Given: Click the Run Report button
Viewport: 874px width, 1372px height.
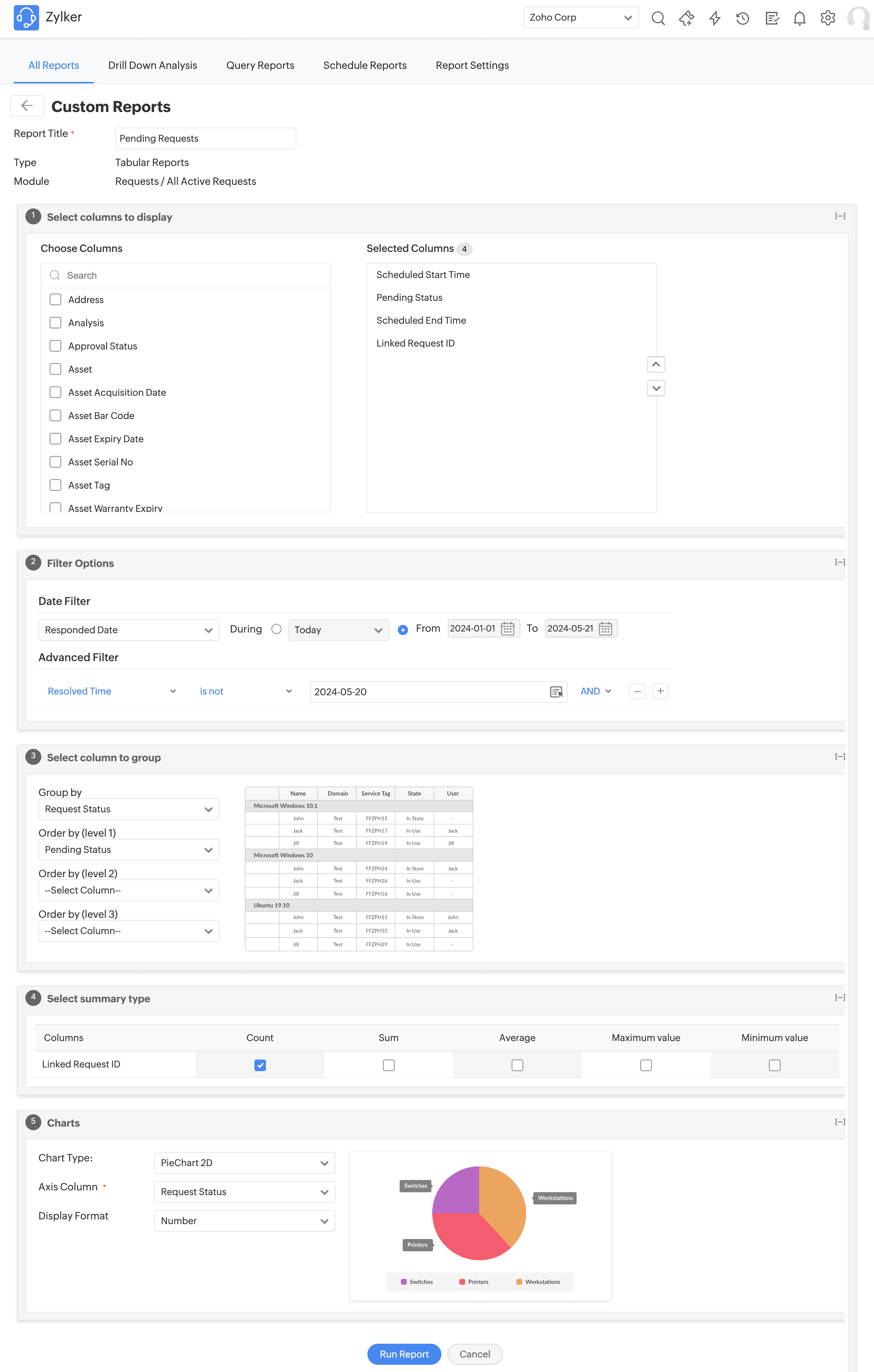Looking at the screenshot, I should pos(404,1354).
